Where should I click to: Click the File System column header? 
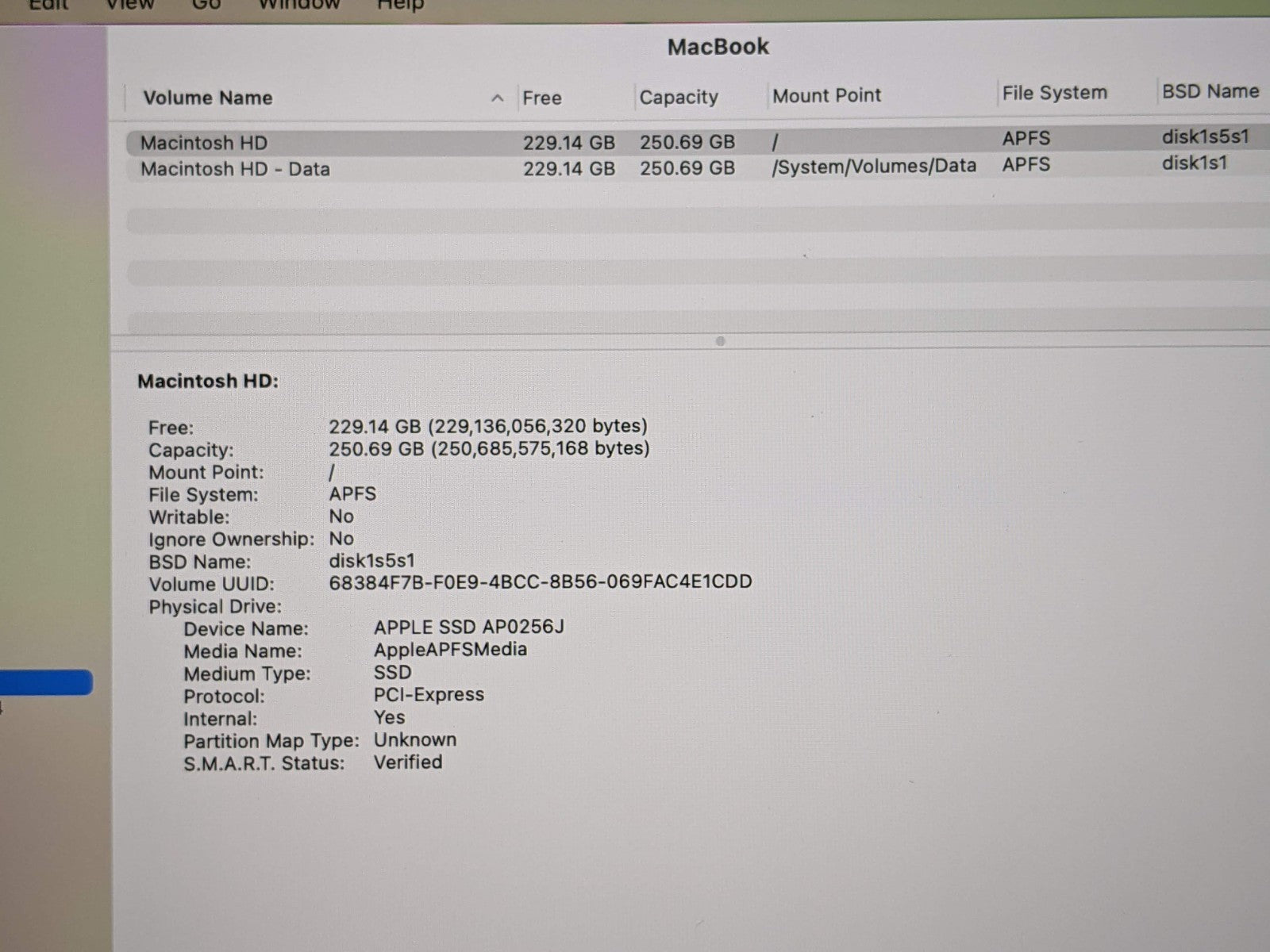tap(1054, 94)
